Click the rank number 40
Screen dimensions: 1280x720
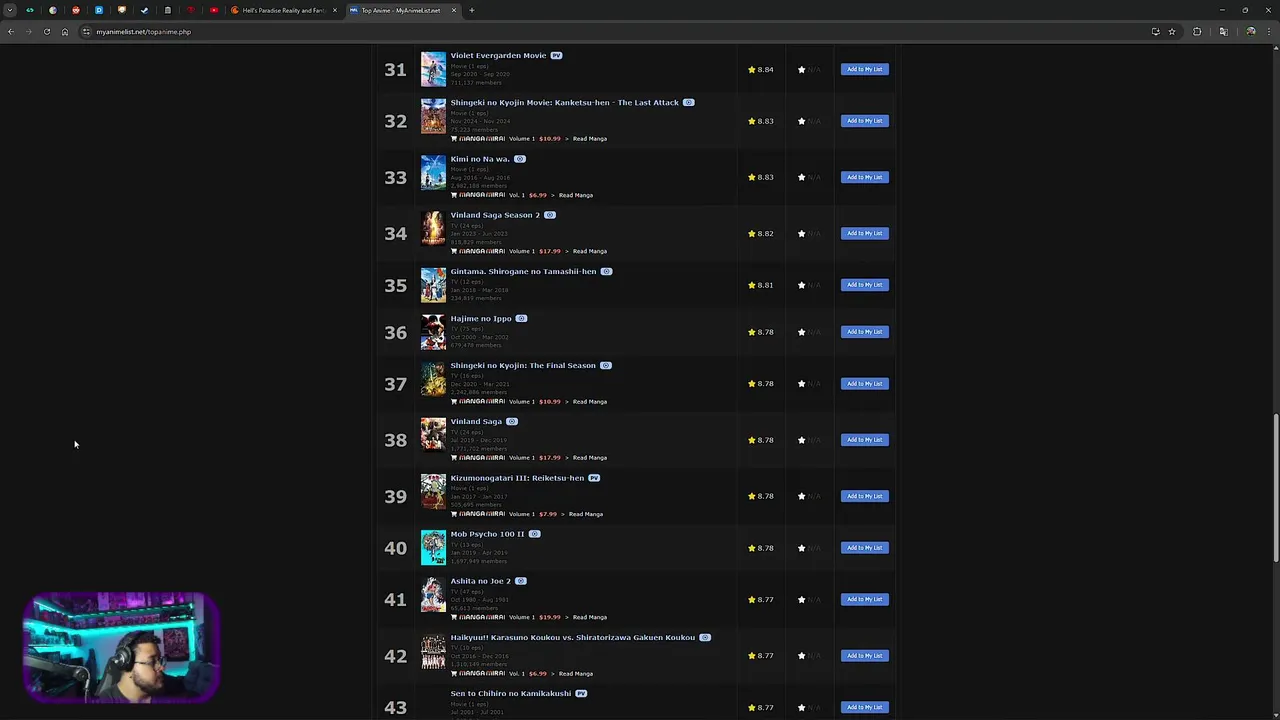pos(395,548)
